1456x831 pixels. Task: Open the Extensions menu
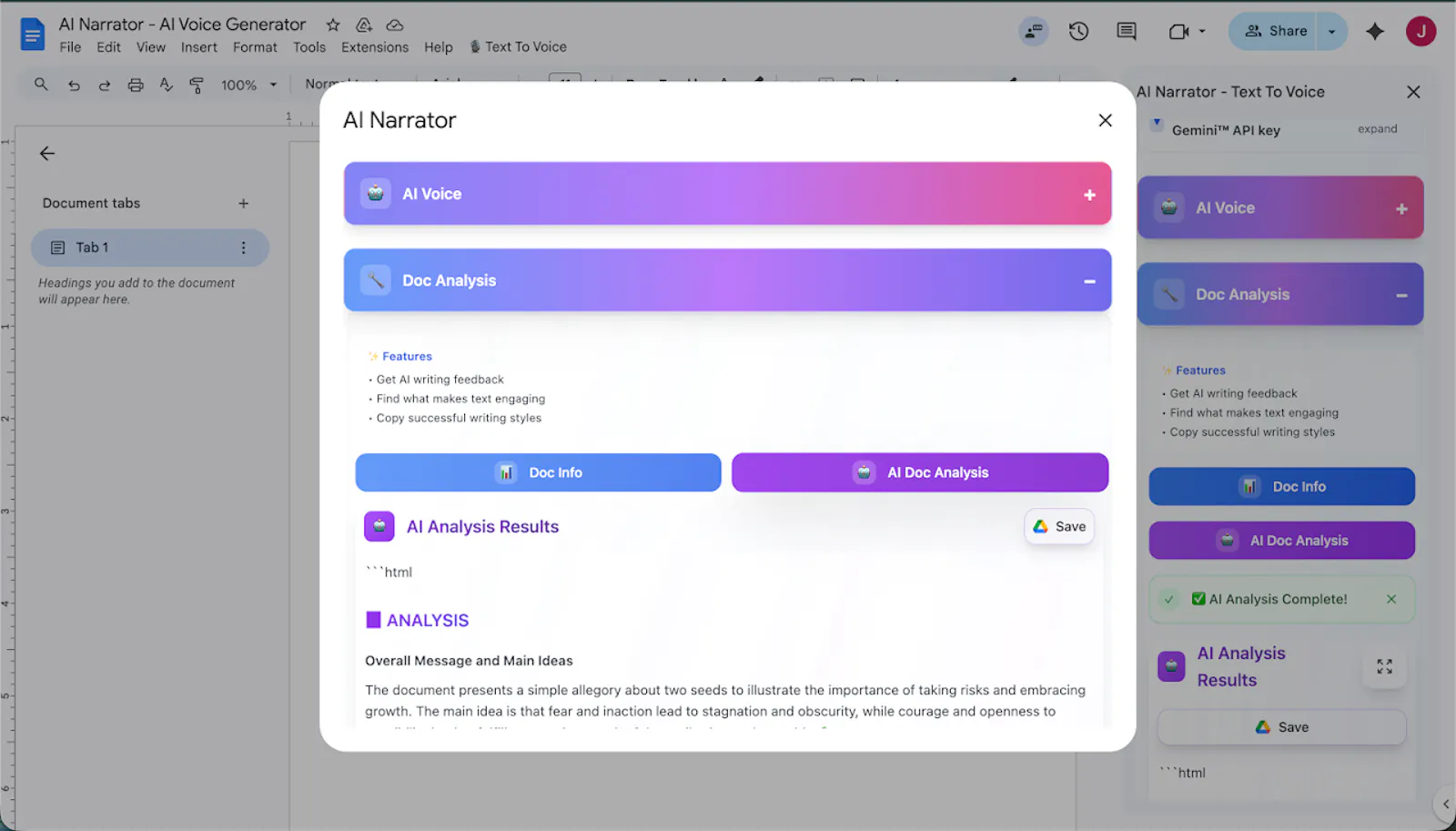(375, 47)
